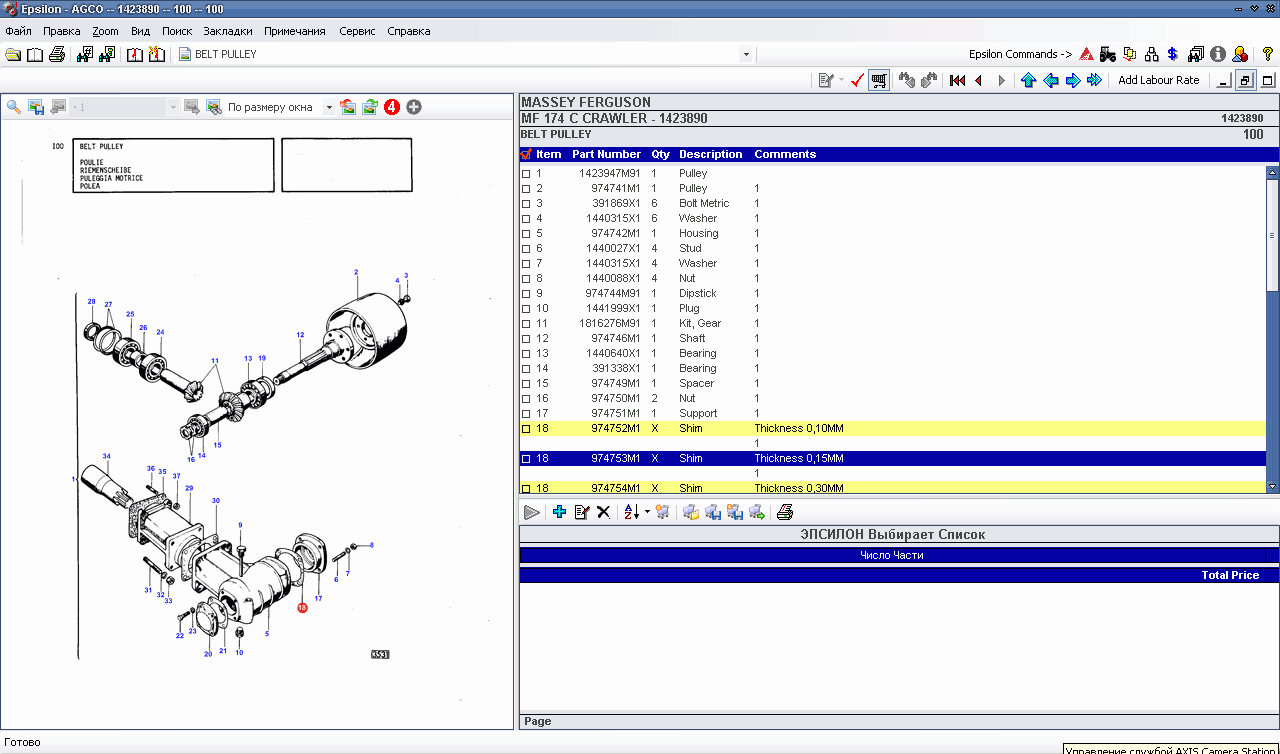The image size is (1280, 754).
Task: Click the blue double right arrow icon
Action: pyautogui.click(x=1094, y=80)
